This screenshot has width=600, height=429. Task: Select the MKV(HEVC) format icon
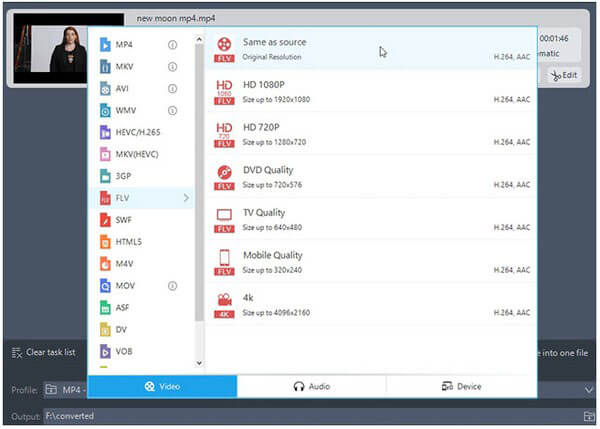coord(105,154)
